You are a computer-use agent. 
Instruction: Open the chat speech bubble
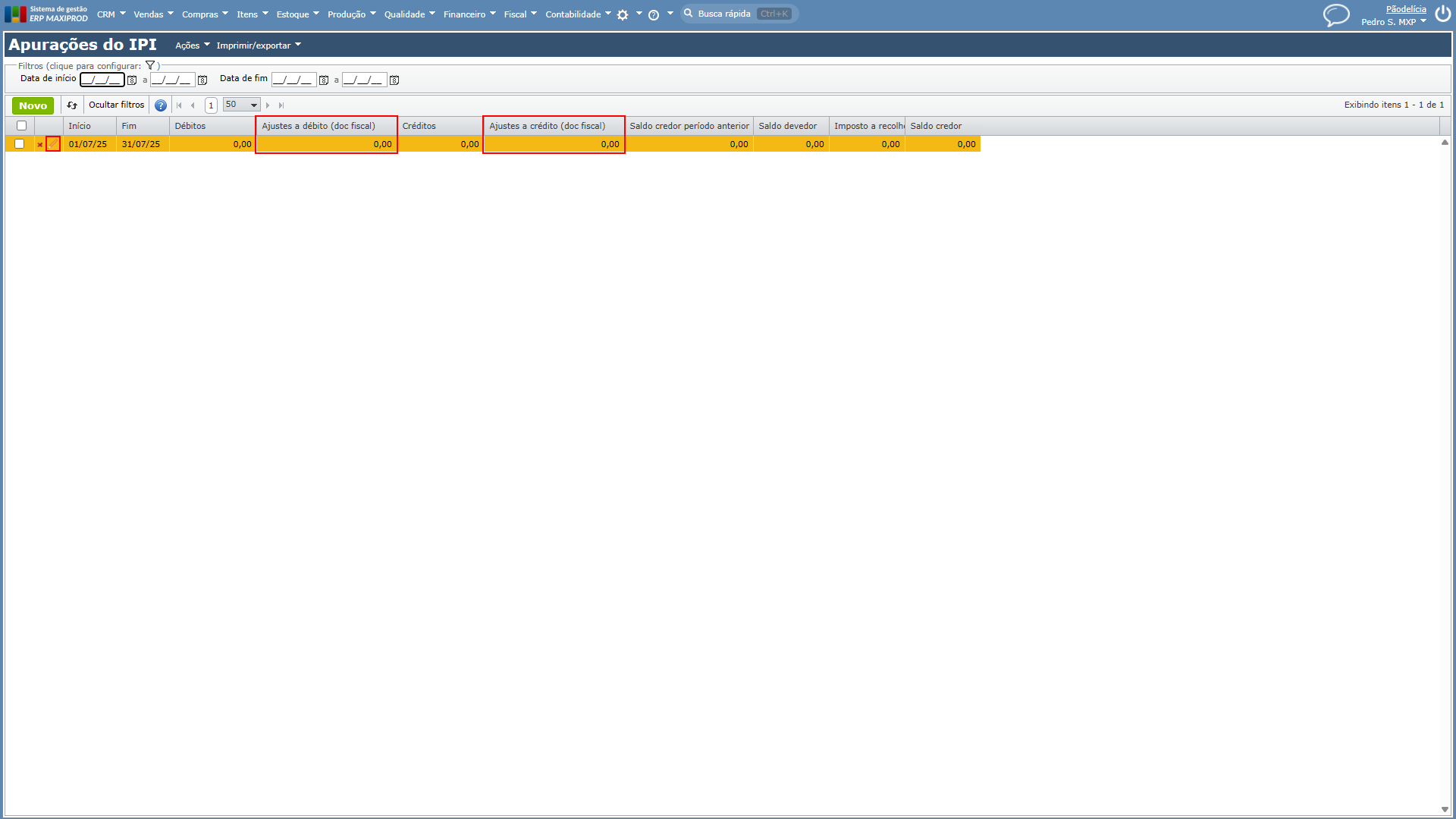pyautogui.click(x=1336, y=15)
